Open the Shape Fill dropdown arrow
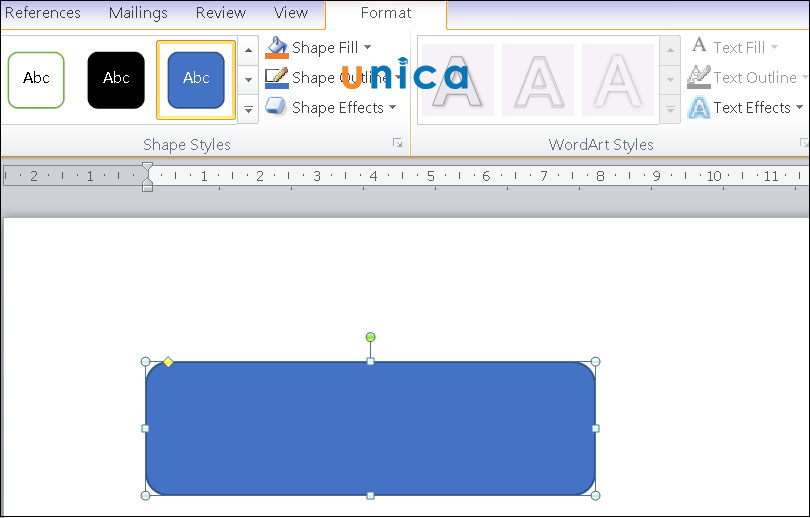This screenshot has width=810, height=518. (x=368, y=47)
